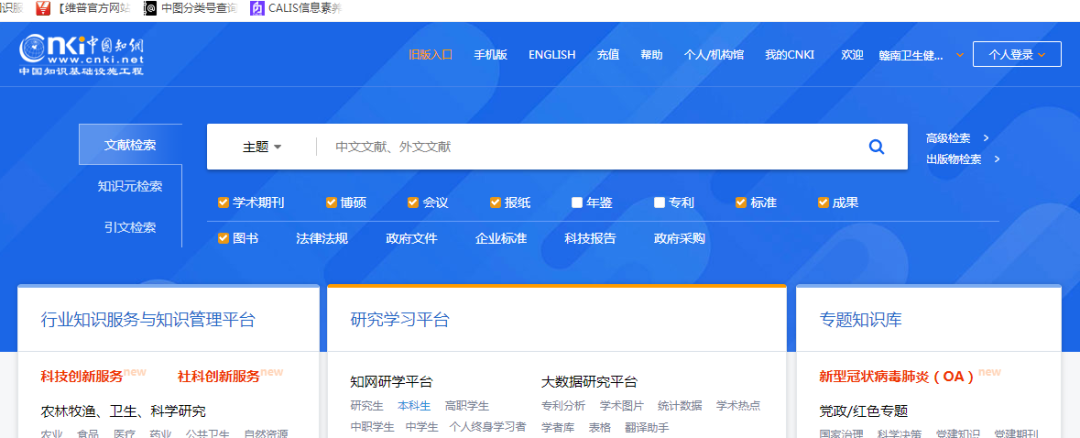The width and height of the screenshot is (1080, 438).
Task: Open the CALIS信息素养 bookmark
Action: coord(297,9)
